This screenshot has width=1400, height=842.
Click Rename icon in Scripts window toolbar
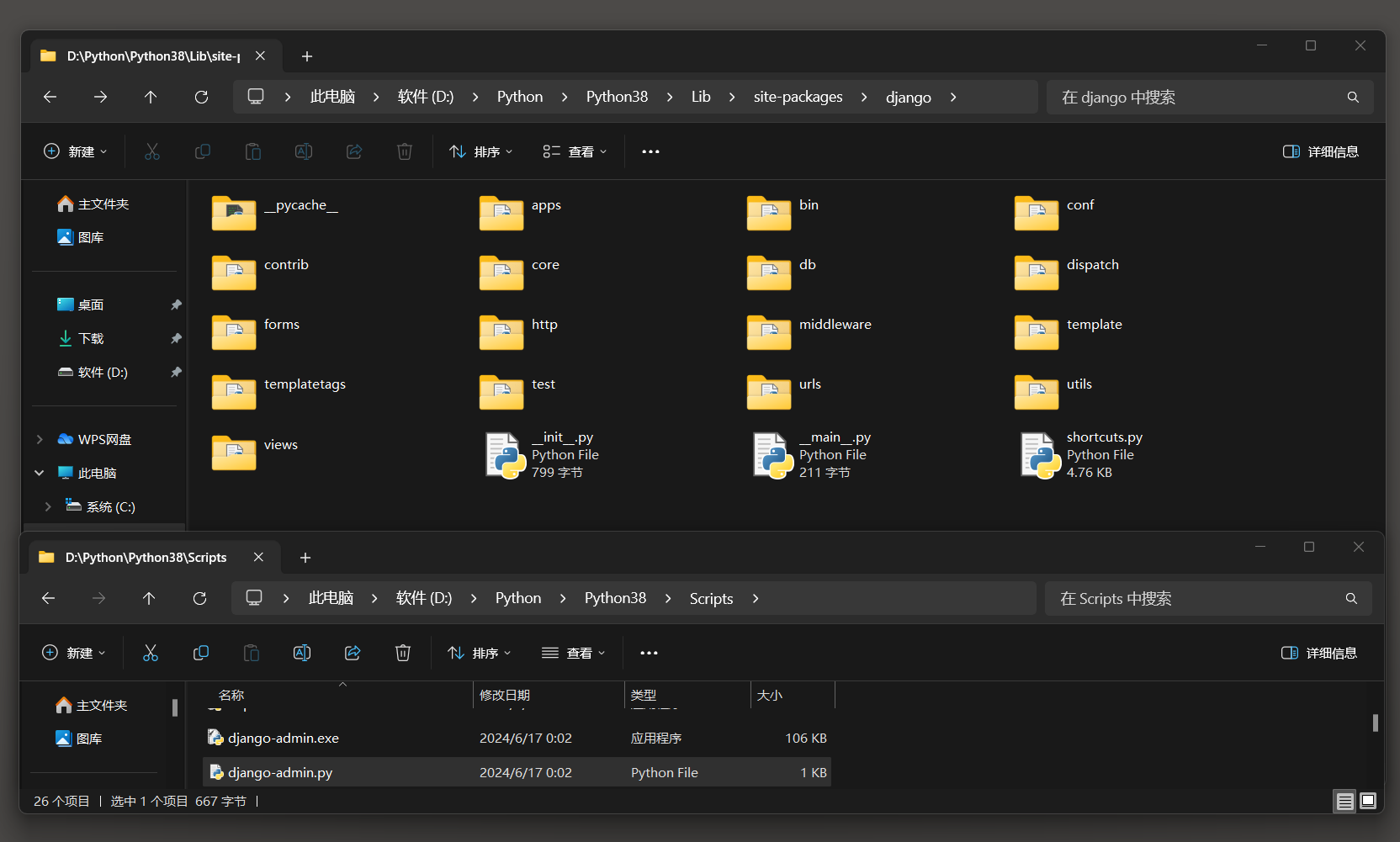tap(302, 653)
